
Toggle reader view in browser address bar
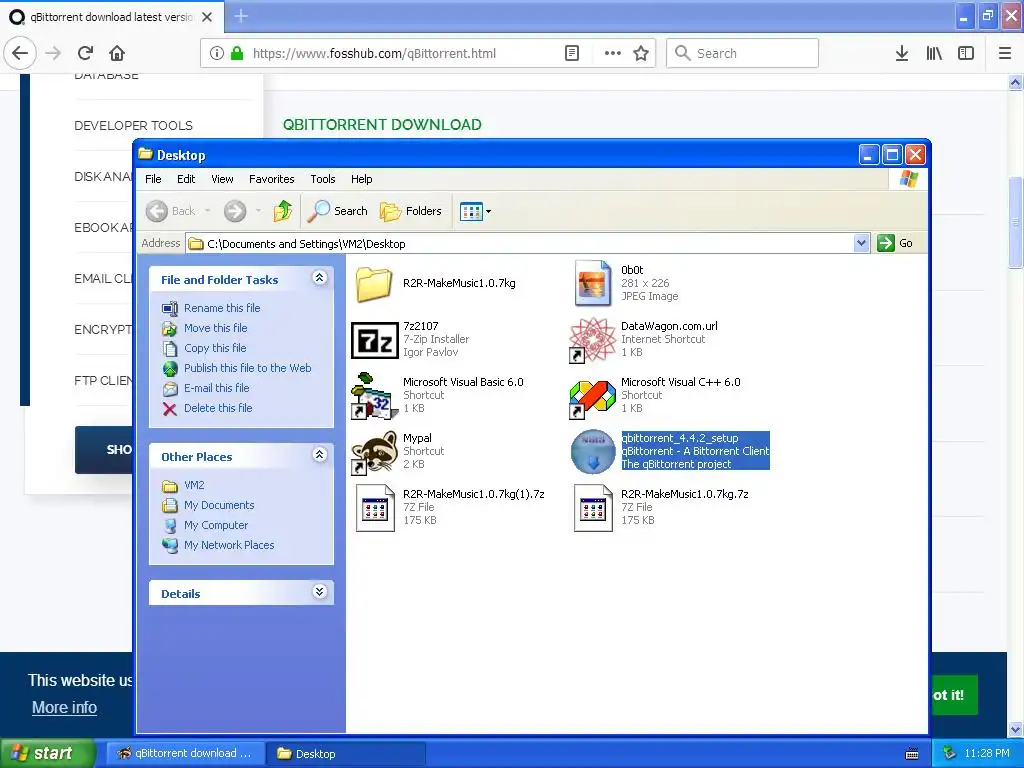[571, 54]
